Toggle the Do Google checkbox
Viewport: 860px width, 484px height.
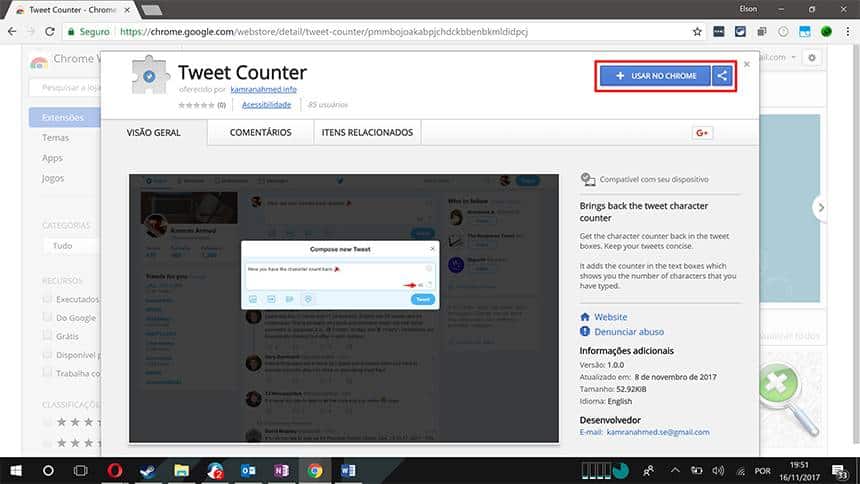tap(47, 318)
